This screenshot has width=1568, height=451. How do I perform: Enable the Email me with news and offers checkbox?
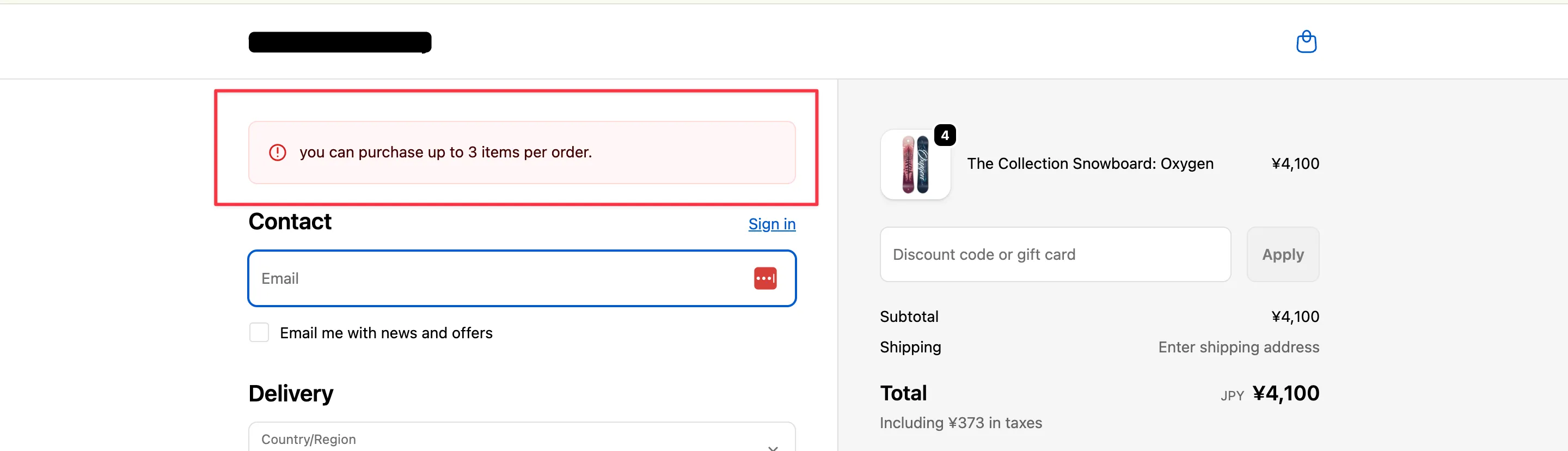click(x=259, y=332)
